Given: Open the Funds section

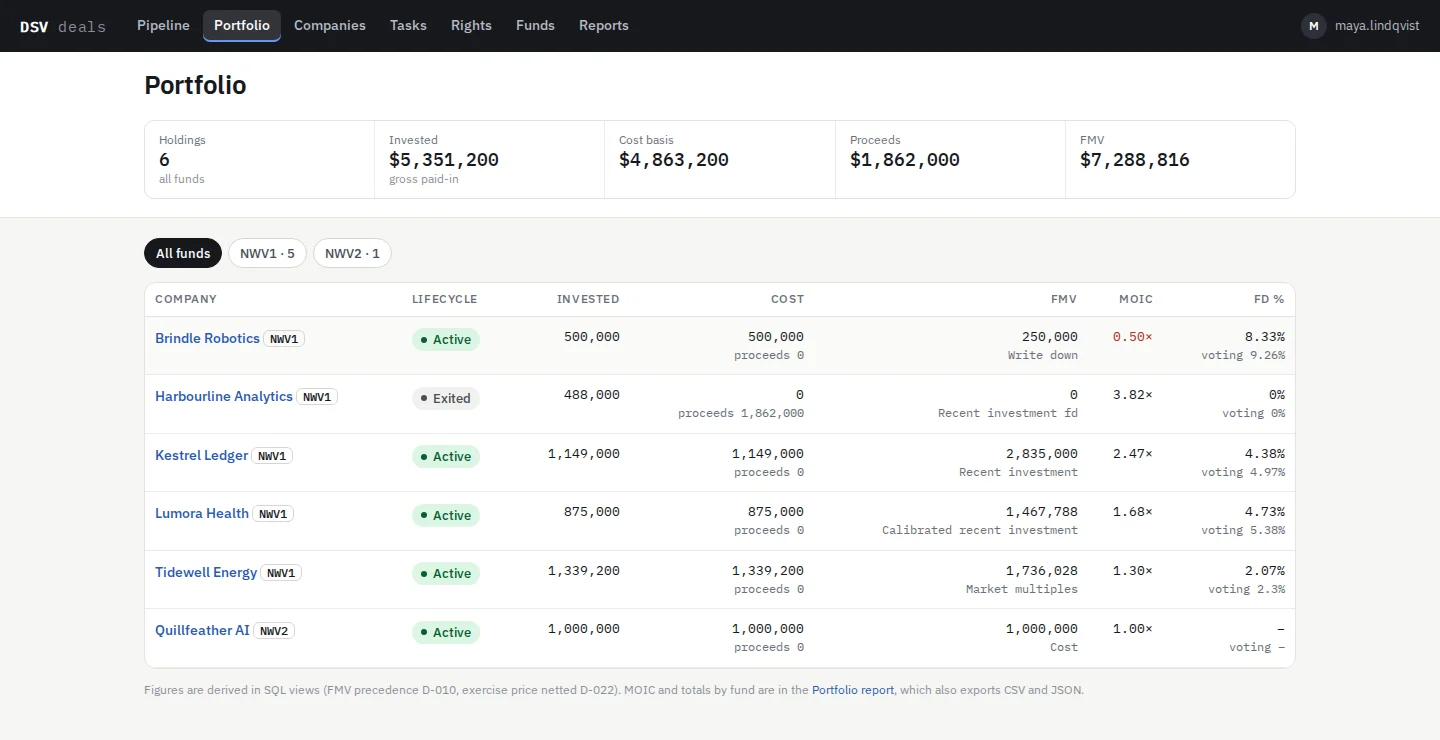Looking at the screenshot, I should (535, 25).
